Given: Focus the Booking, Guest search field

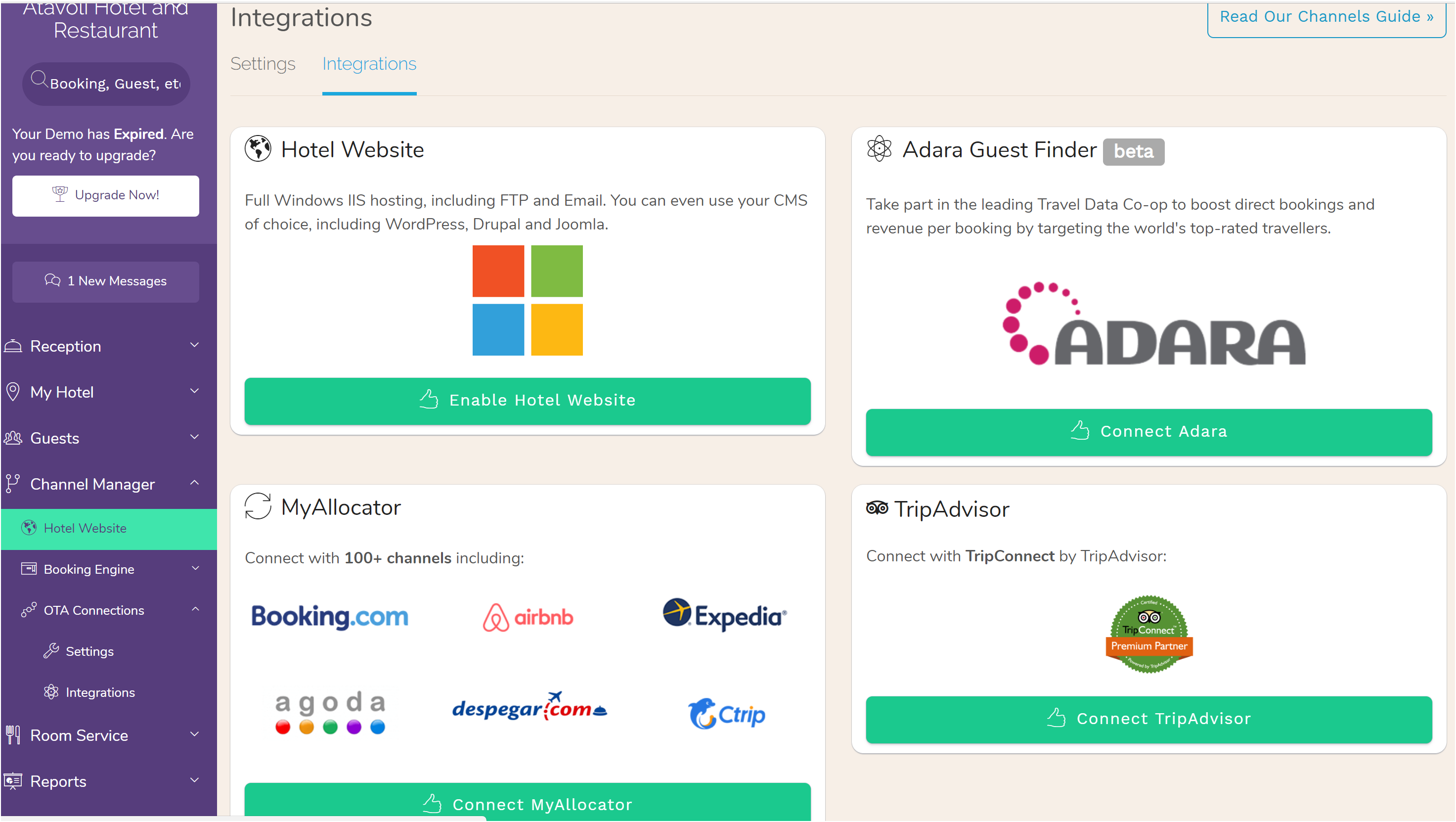Looking at the screenshot, I should pos(106,84).
